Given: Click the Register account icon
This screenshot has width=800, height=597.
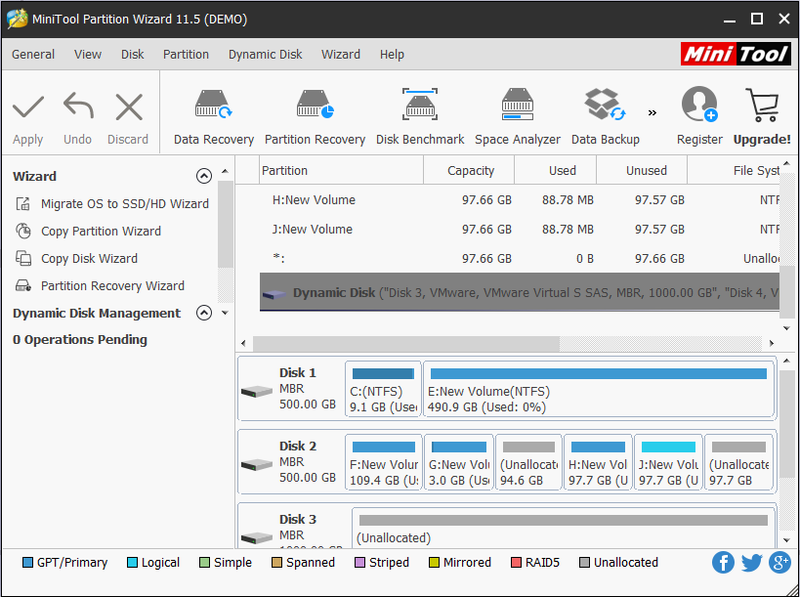Looking at the screenshot, I should 699,105.
